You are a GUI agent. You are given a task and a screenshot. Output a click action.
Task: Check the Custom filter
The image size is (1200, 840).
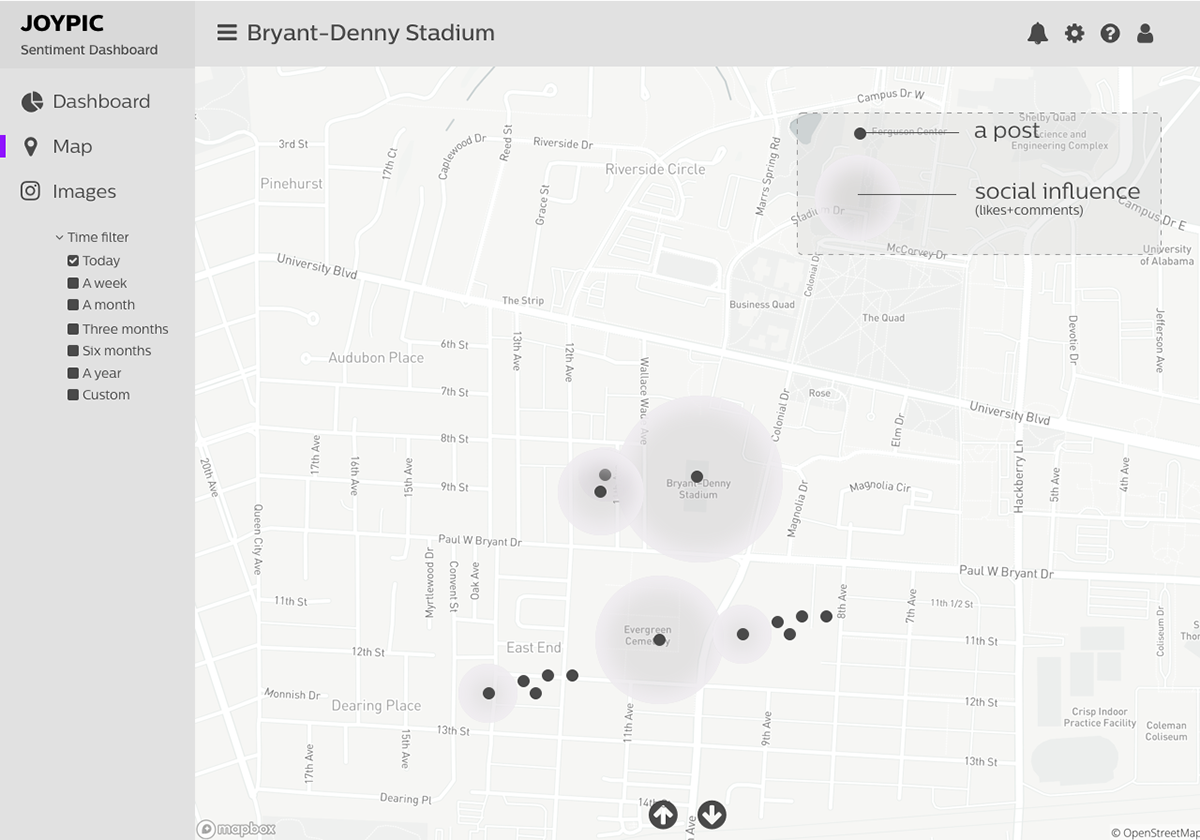pos(73,395)
